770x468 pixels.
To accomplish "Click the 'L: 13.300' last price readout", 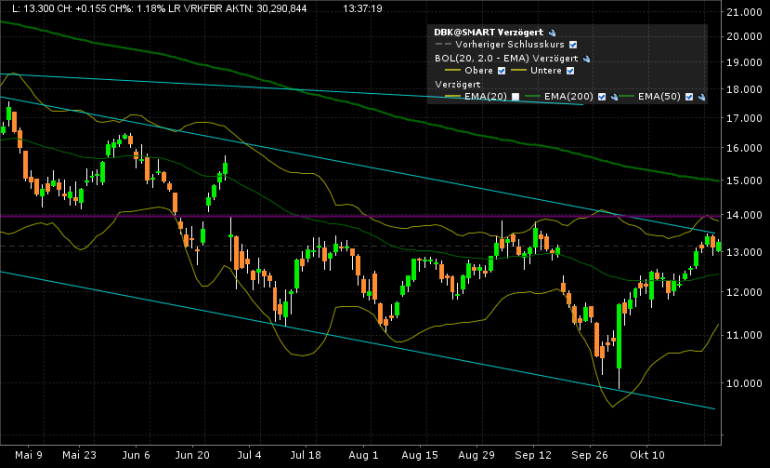I will 34,9.
